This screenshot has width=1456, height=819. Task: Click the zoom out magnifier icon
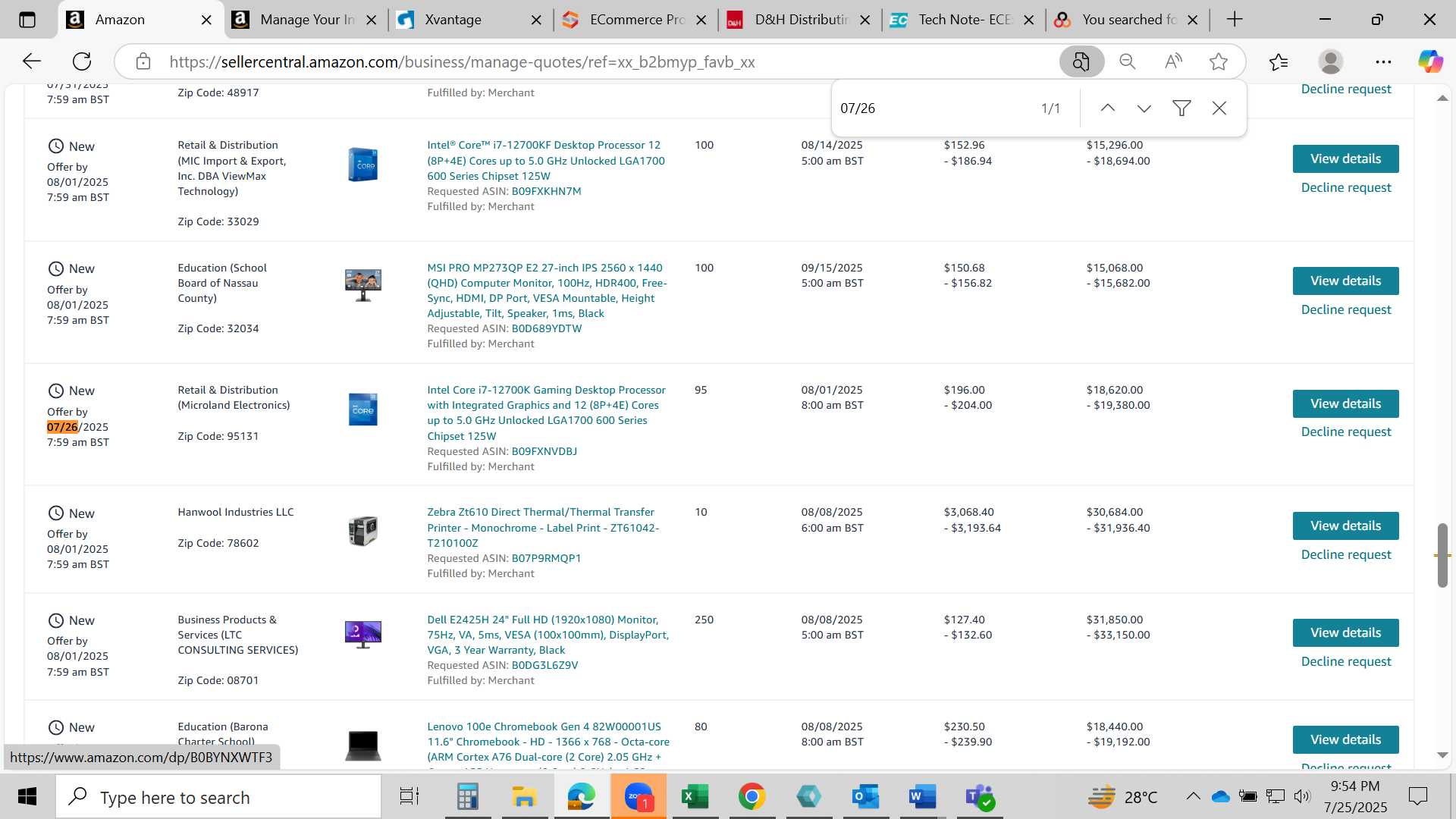(1128, 61)
